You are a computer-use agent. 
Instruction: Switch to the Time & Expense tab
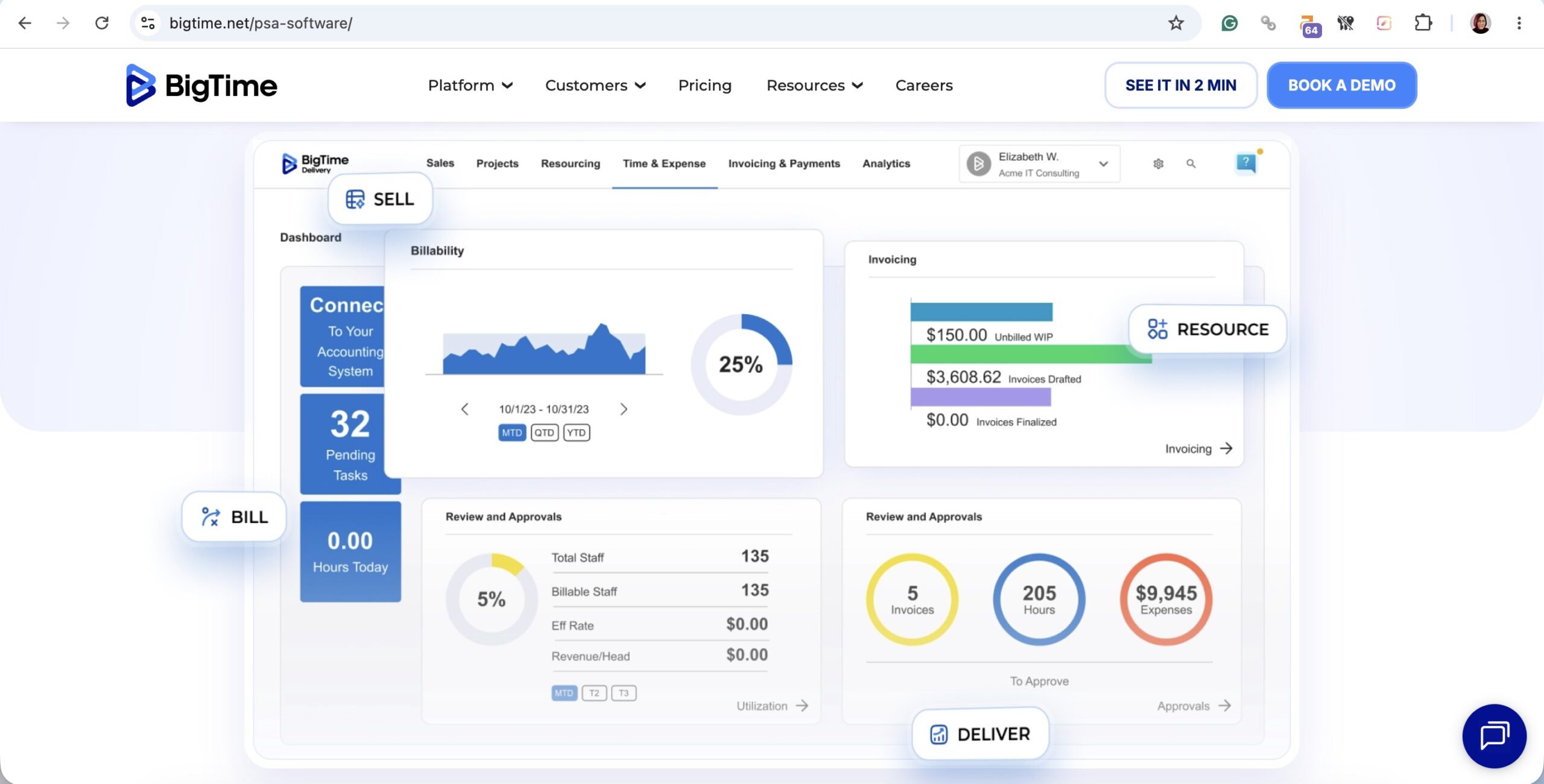(664, 163)
